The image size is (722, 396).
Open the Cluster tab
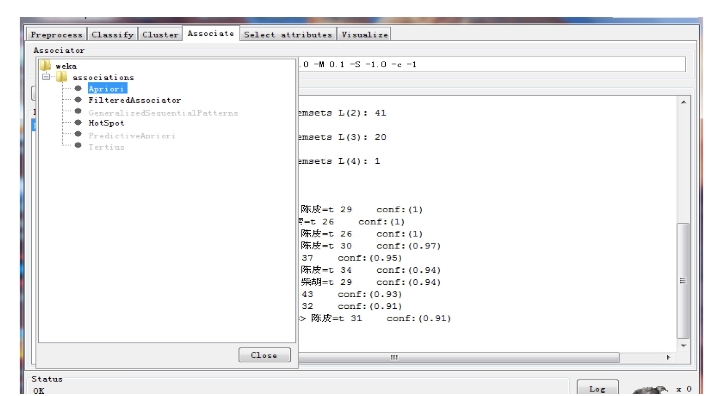(160, 35)
